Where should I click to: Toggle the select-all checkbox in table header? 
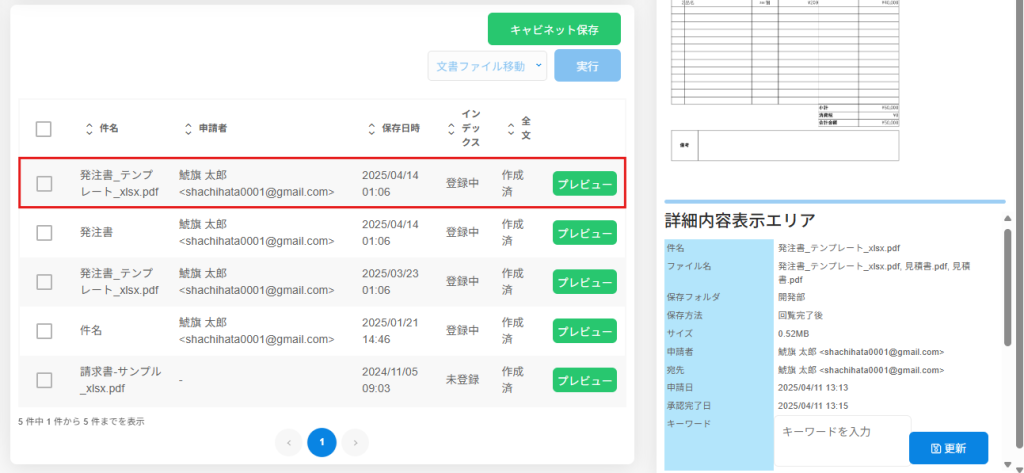(x=44, y=129)
